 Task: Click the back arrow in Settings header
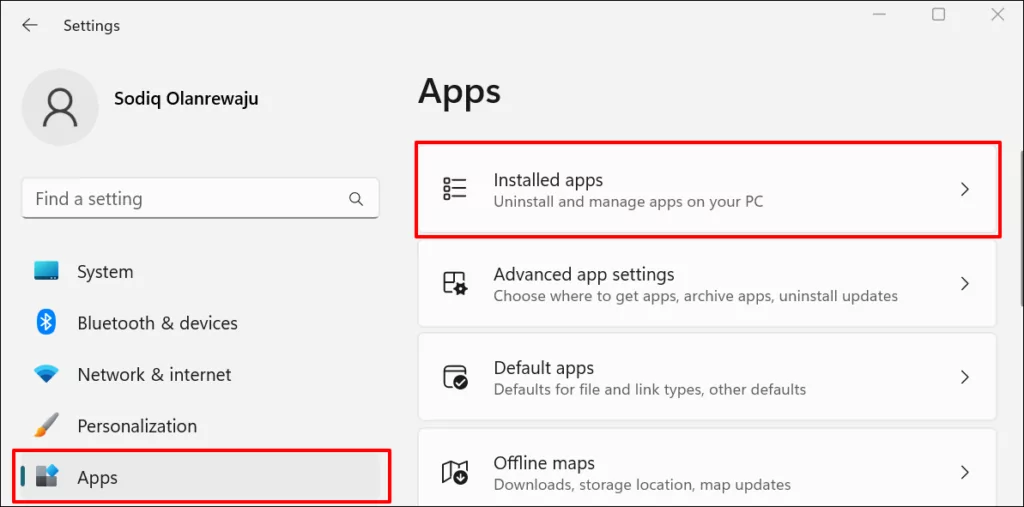[29, 25]
